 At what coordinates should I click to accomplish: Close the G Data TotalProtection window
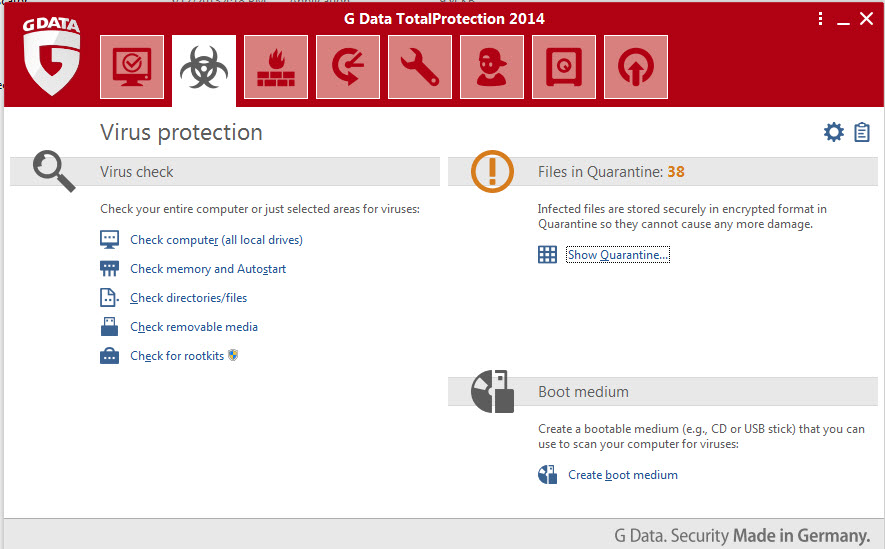point(866,19)
